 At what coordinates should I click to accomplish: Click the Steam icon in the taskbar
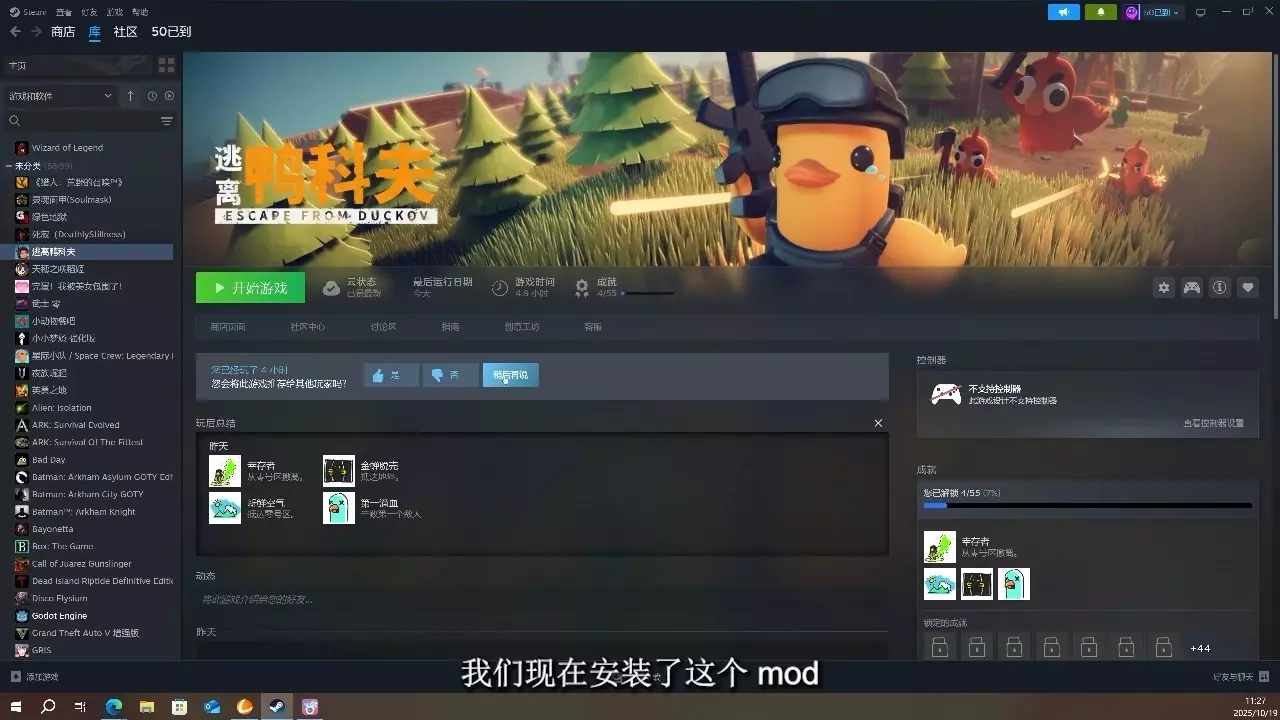point(278,707)
